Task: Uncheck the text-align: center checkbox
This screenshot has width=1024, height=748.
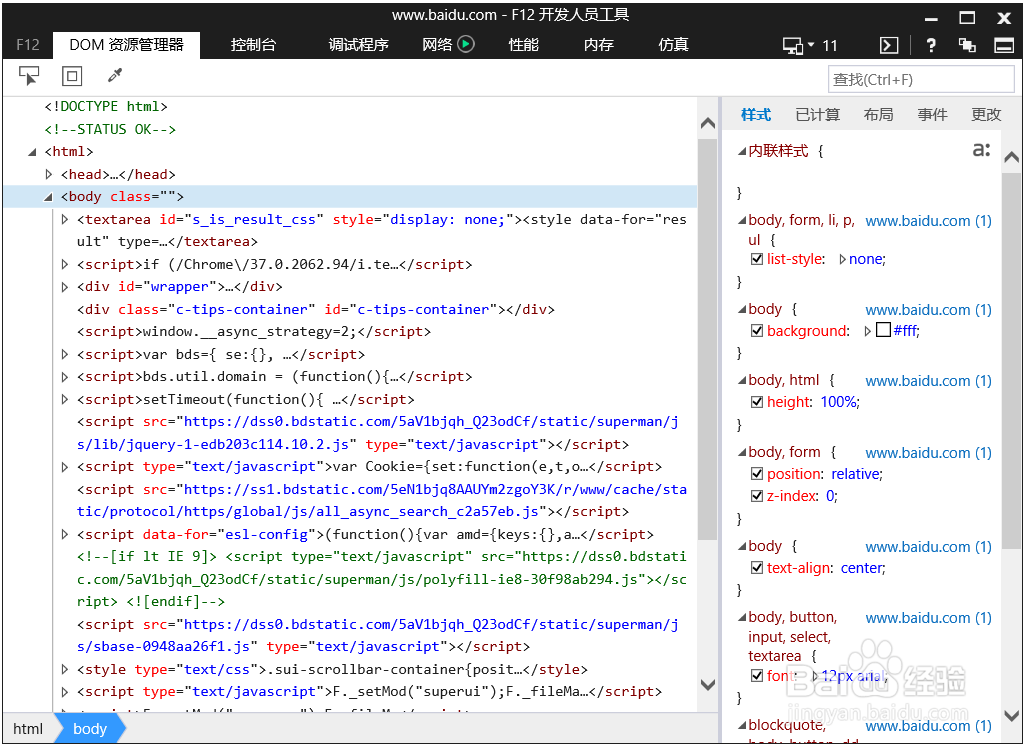Action: coord(757,568)
